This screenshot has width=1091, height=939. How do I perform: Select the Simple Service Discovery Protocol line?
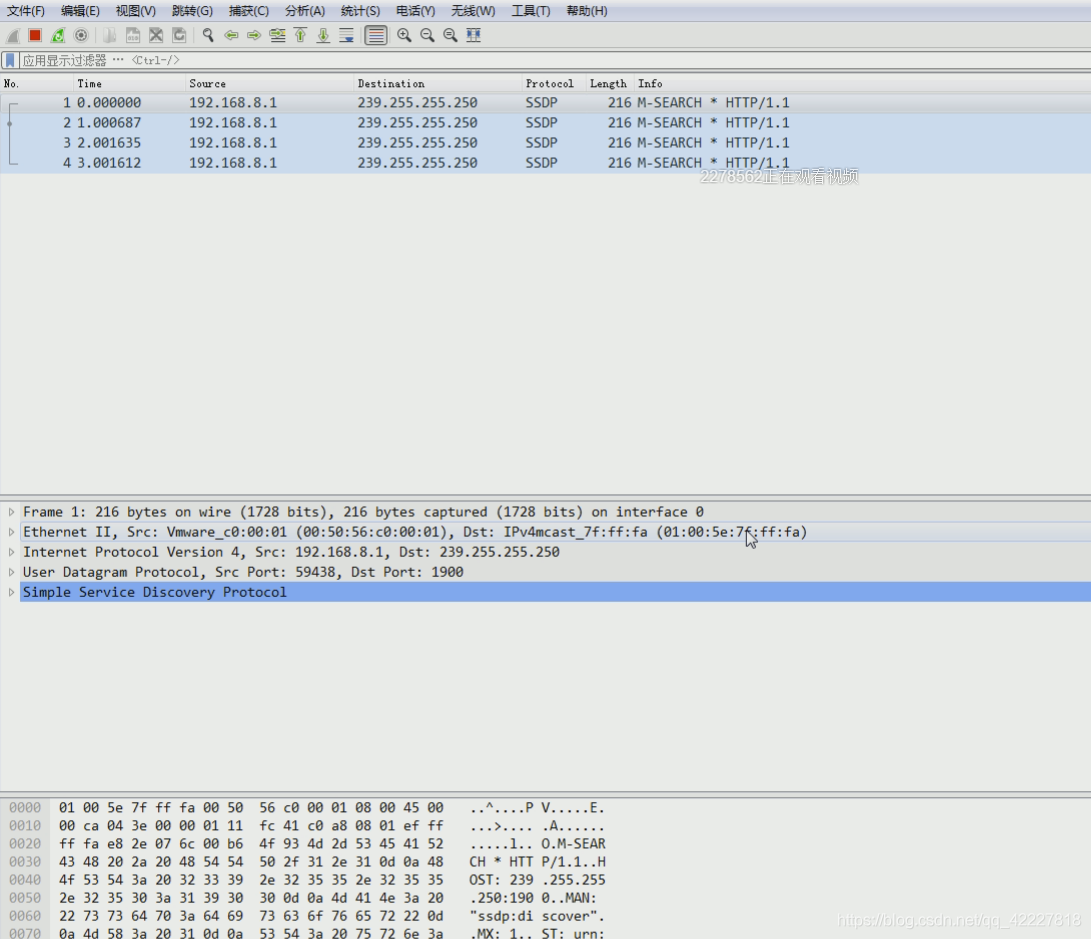(x=555, y=593)
